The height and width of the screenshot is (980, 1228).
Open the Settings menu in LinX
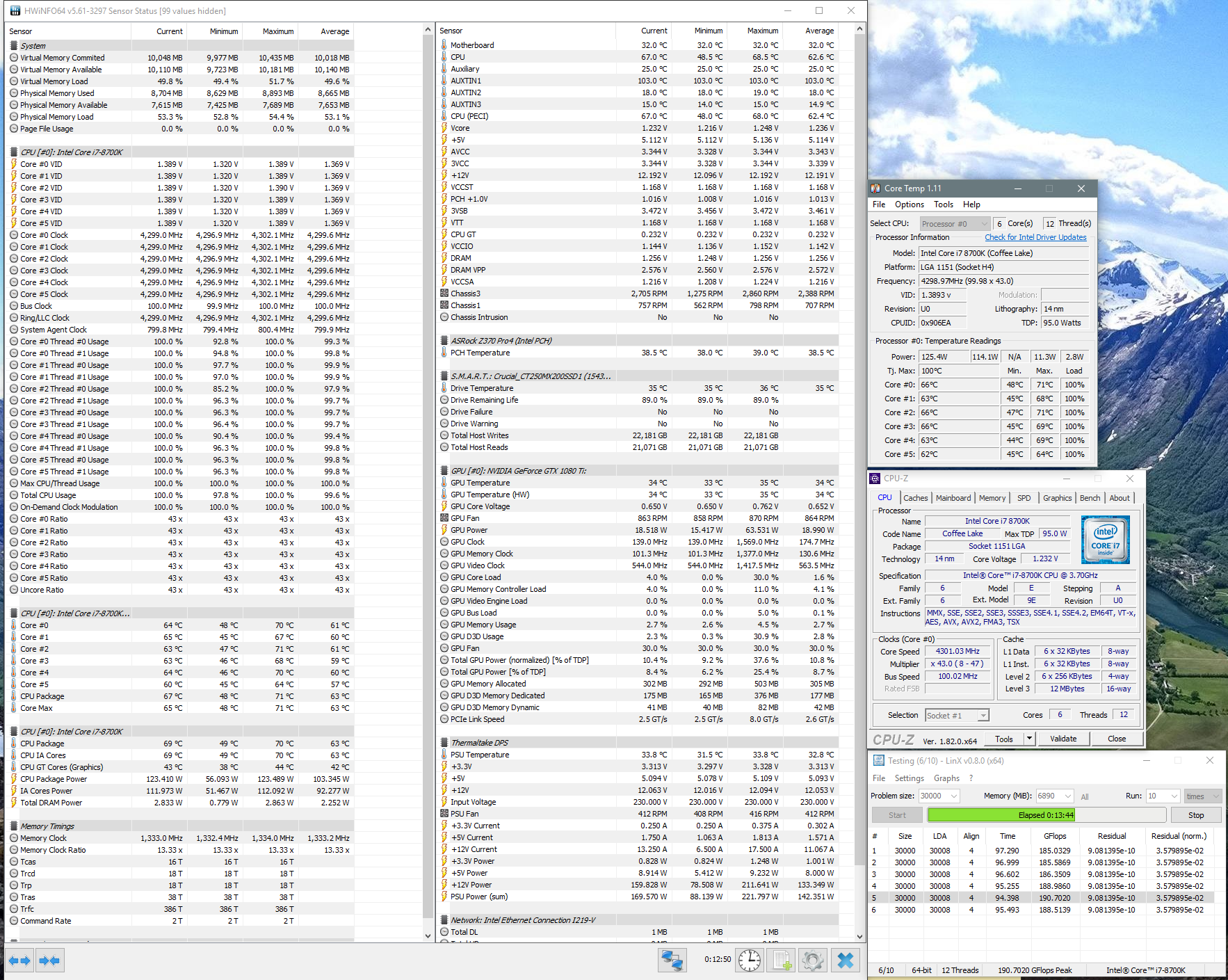(909, 778)
